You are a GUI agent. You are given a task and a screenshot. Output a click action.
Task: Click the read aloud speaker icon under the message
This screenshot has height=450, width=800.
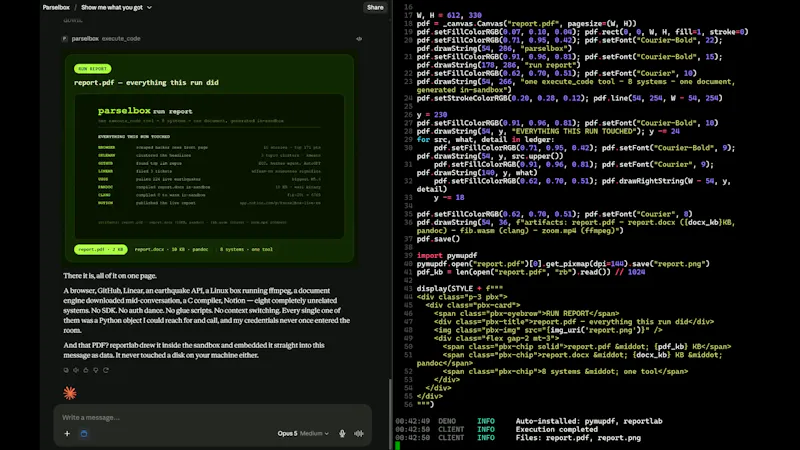pyautogui.click(x=76, y=370)
